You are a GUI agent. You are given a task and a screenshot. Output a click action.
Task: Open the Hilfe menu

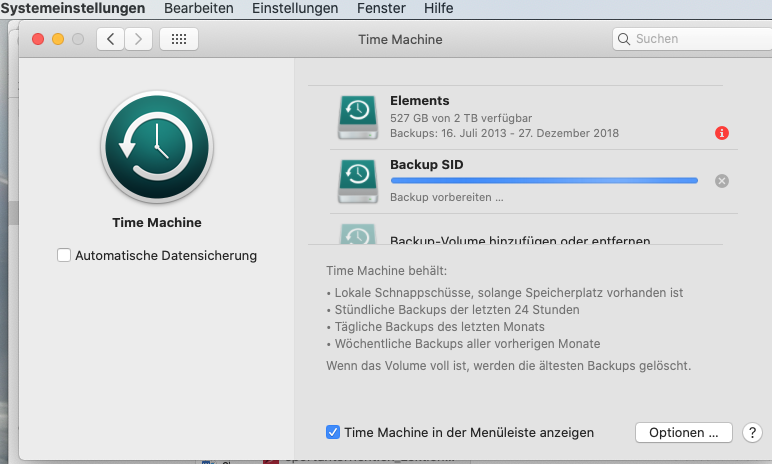[438, 8]
